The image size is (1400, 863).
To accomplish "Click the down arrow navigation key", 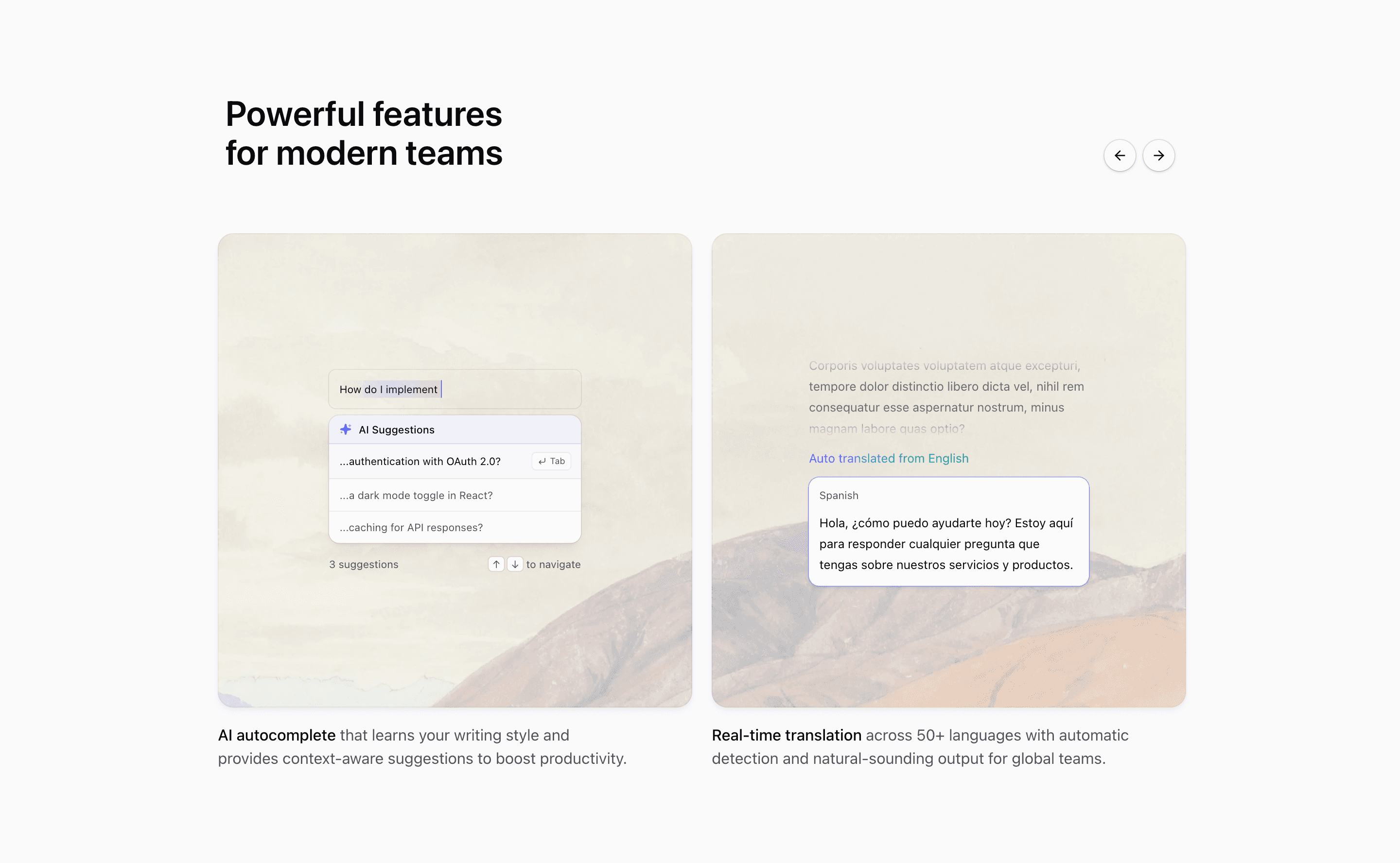I will [515, 564].
